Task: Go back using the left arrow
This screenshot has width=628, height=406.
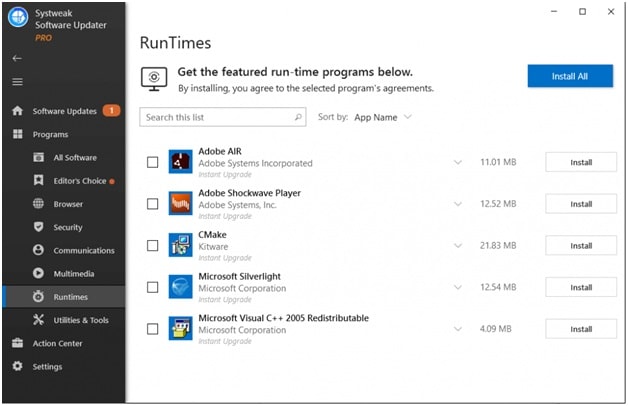Action: point(17,58)
